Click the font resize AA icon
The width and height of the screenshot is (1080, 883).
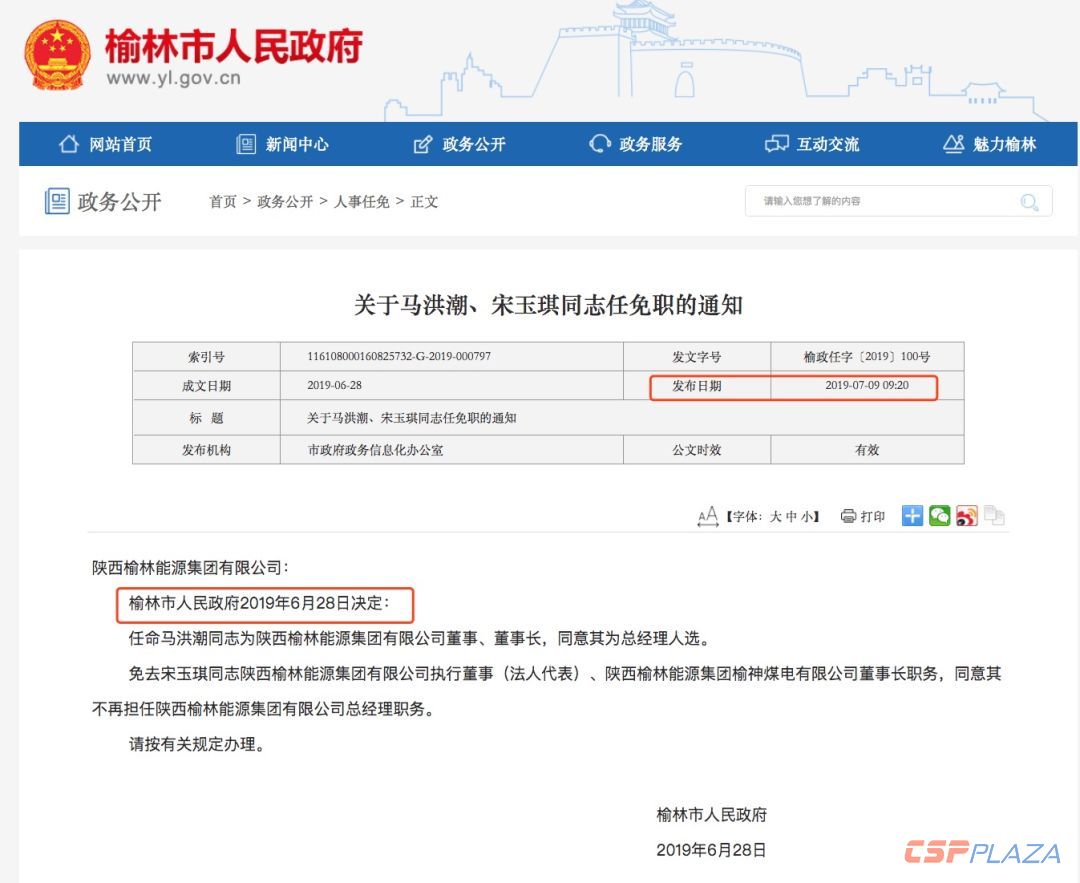pyautogui.click(x=709, y=516)
